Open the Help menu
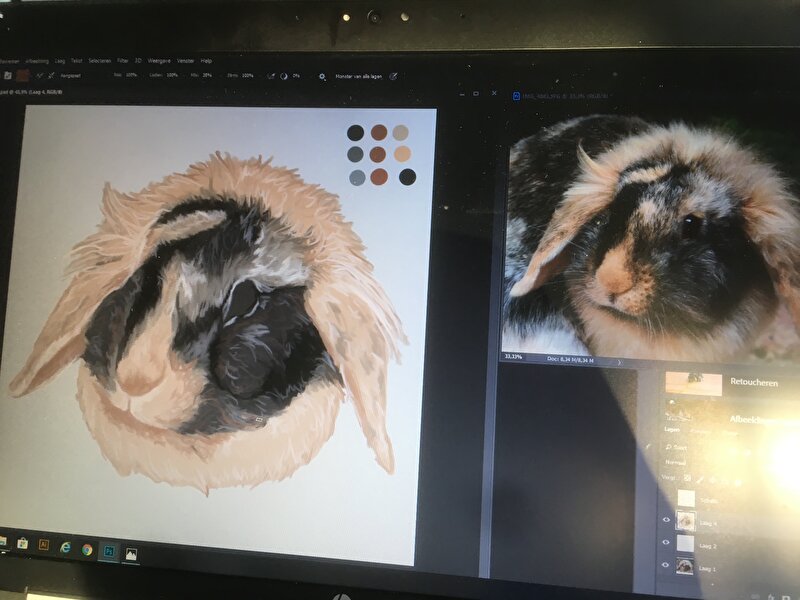Viewport: 800px width, 600px height. tap(206, 61)
